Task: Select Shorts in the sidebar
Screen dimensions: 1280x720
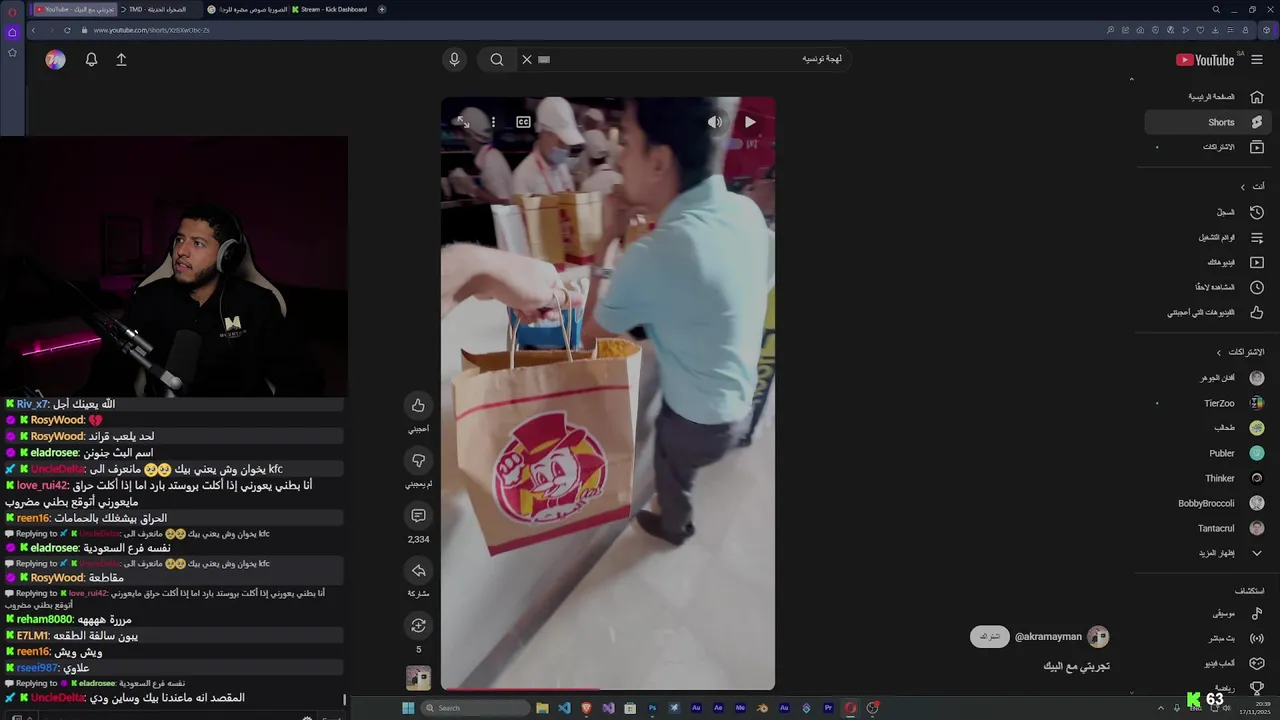Action: [x=1207, y=122]
